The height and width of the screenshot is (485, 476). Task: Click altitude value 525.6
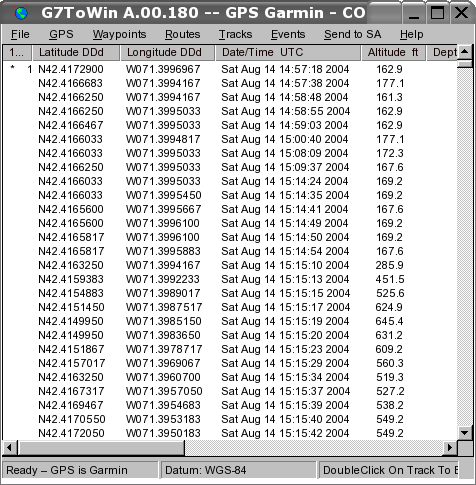pyautogui.click(x=390, y=293)
